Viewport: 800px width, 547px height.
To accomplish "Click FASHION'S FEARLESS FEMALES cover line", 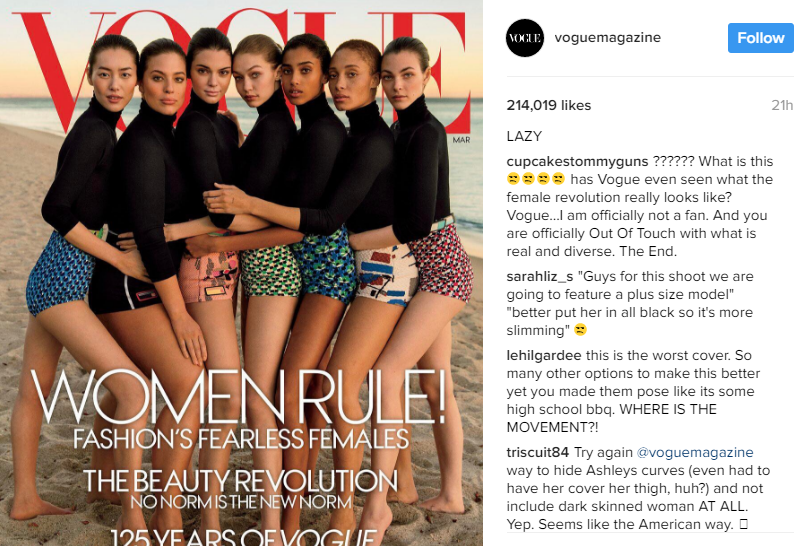I will (241, 439).
